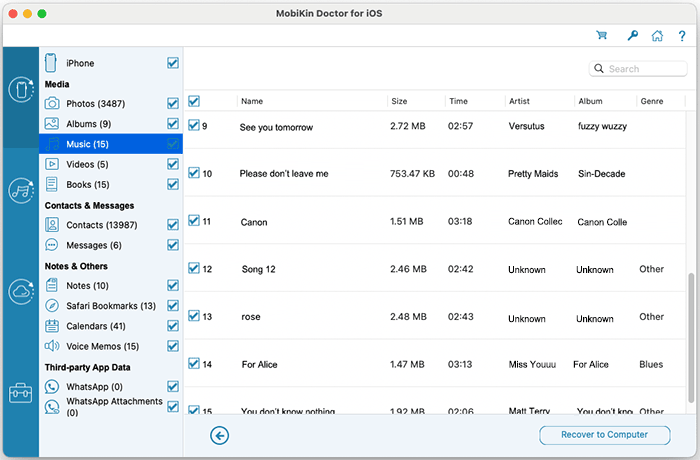Click the iPhone device icon
This screenshot has width=700, height=460.
point(50,63)
